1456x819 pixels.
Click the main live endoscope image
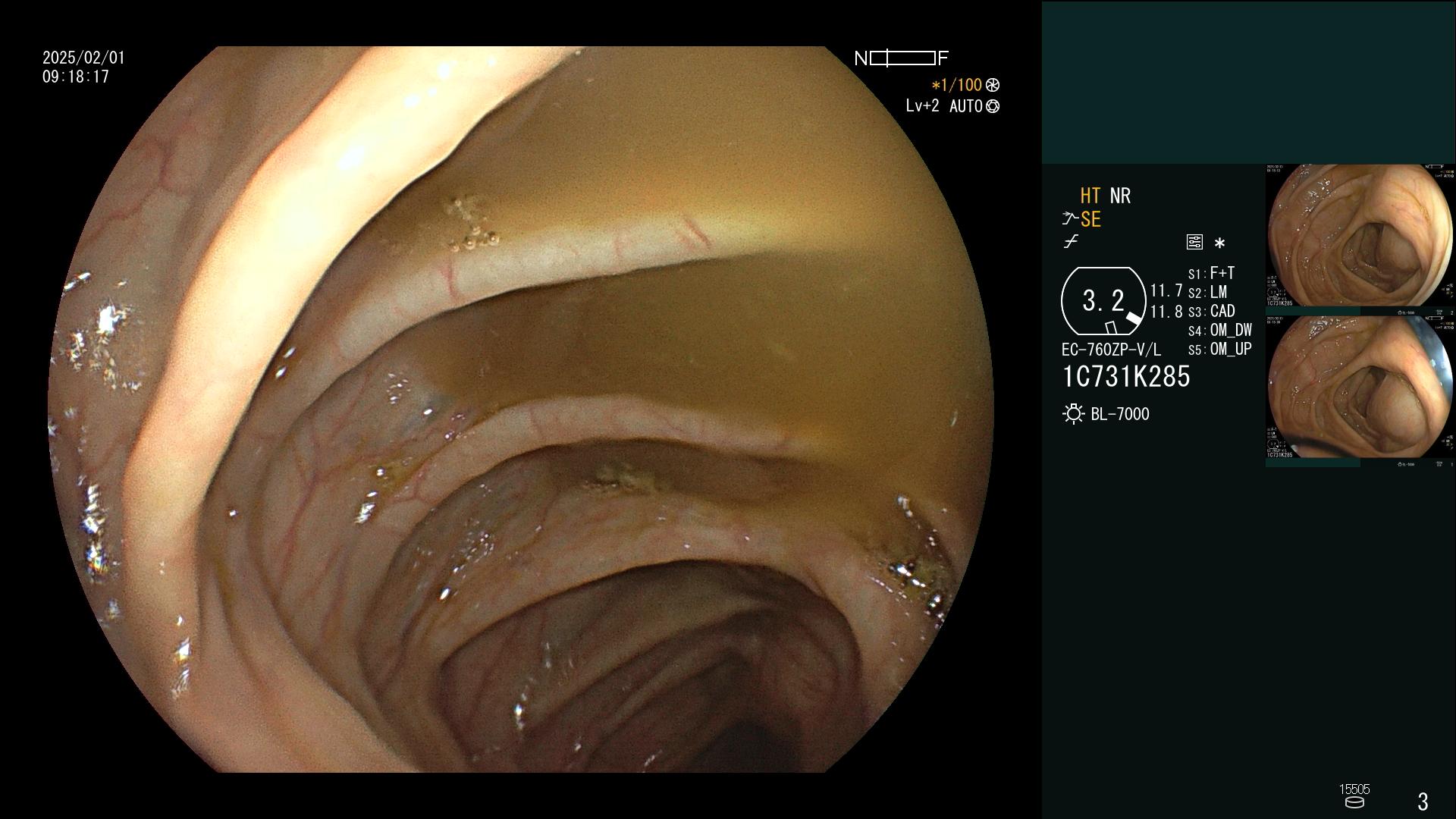click(521, 409)
